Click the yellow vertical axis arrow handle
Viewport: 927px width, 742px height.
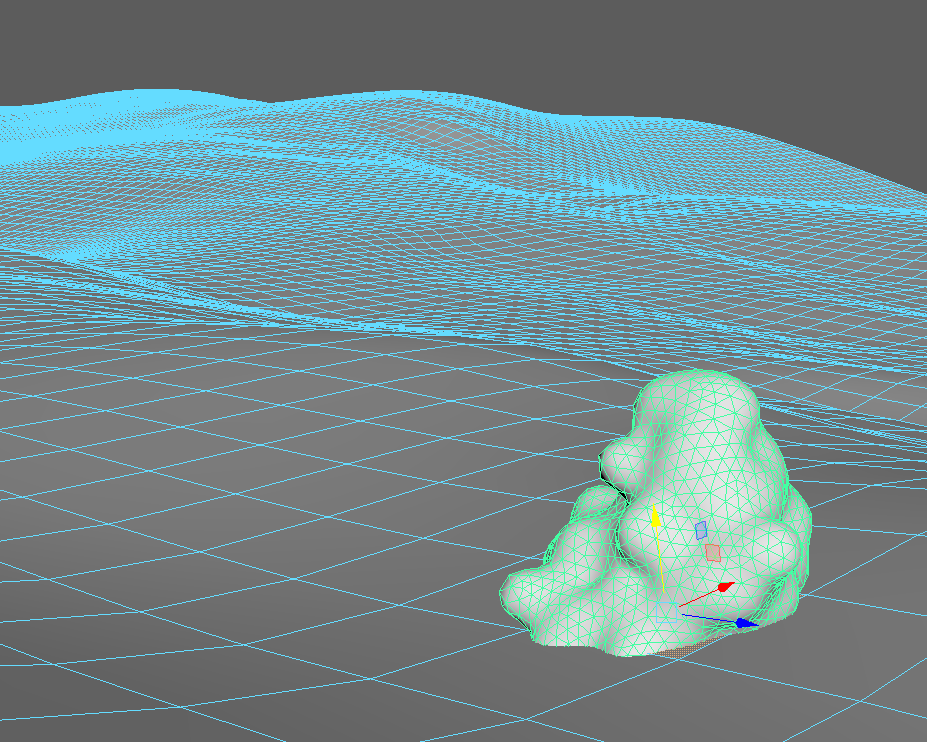tap(656, 517)
